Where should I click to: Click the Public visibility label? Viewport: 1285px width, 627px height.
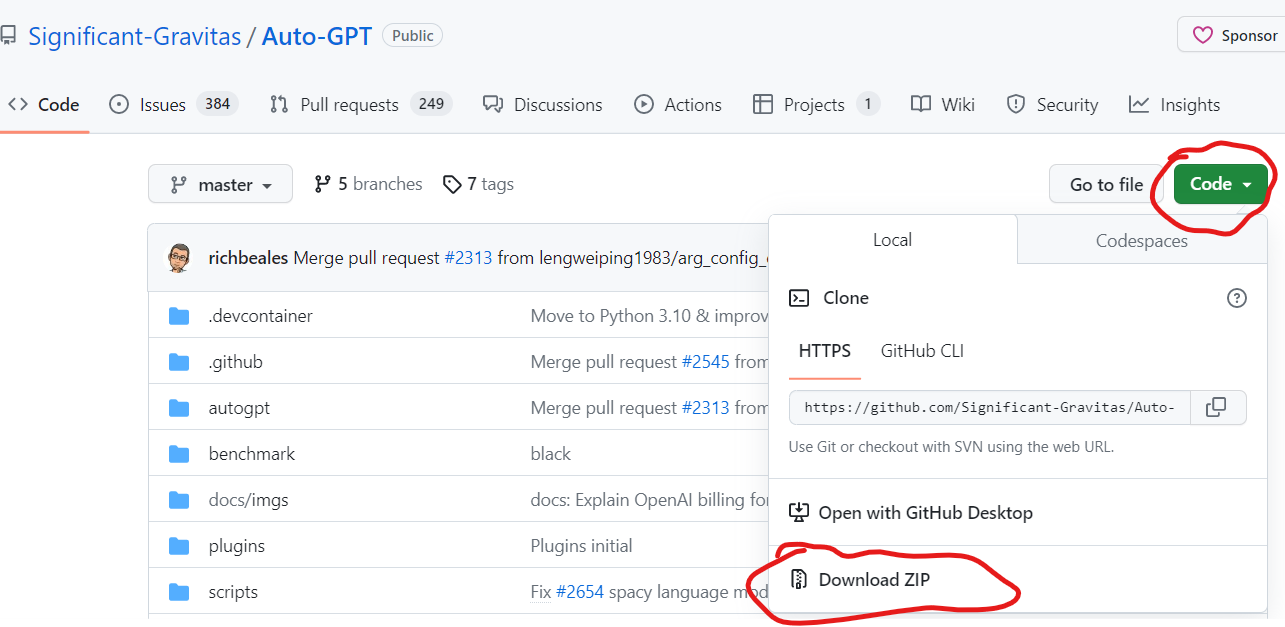coord(412,36)
